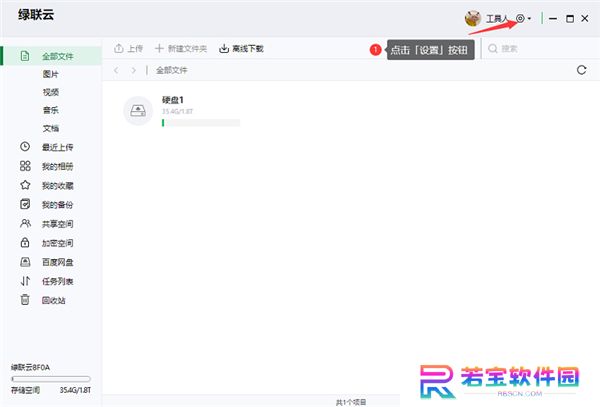Viewport: 600px width, 407px height.
Task: Close the 绿联云 window
Action: pyautogui.click(x=585, y=18)
